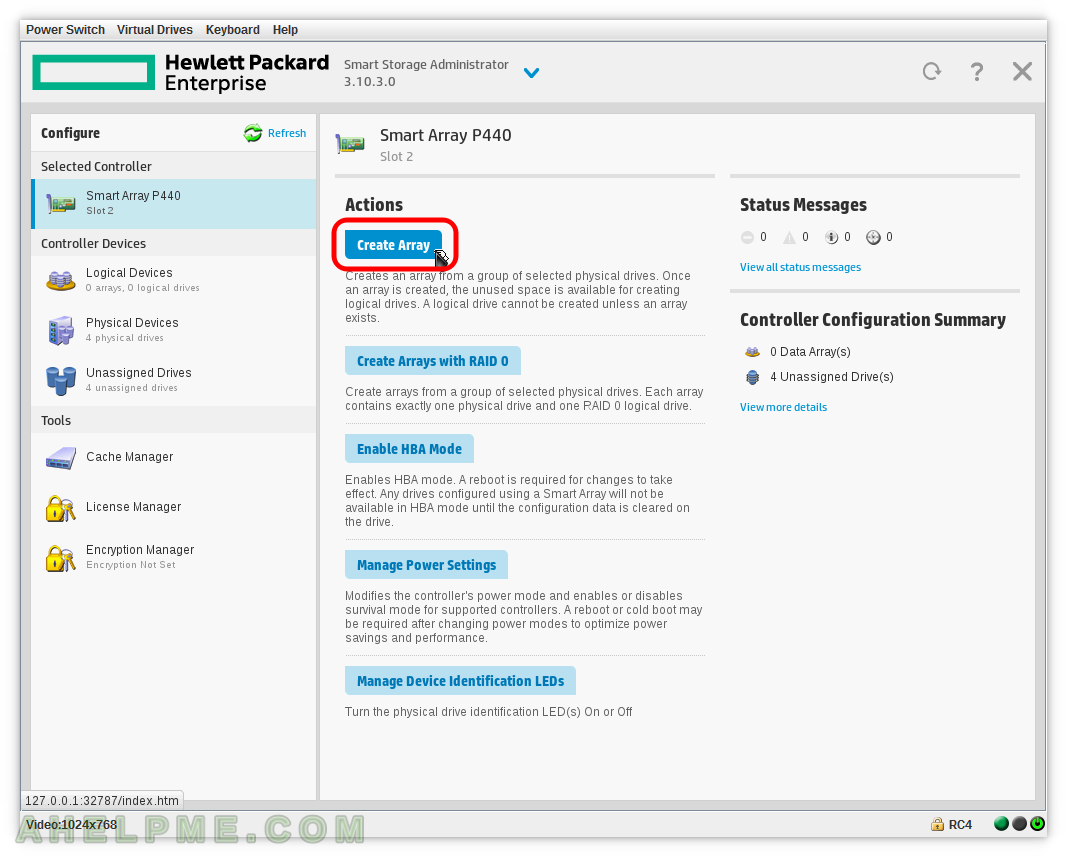Click the green Refresh arrows icon
The height and width of the screenshot is (857, 1067).
[252, 133]
